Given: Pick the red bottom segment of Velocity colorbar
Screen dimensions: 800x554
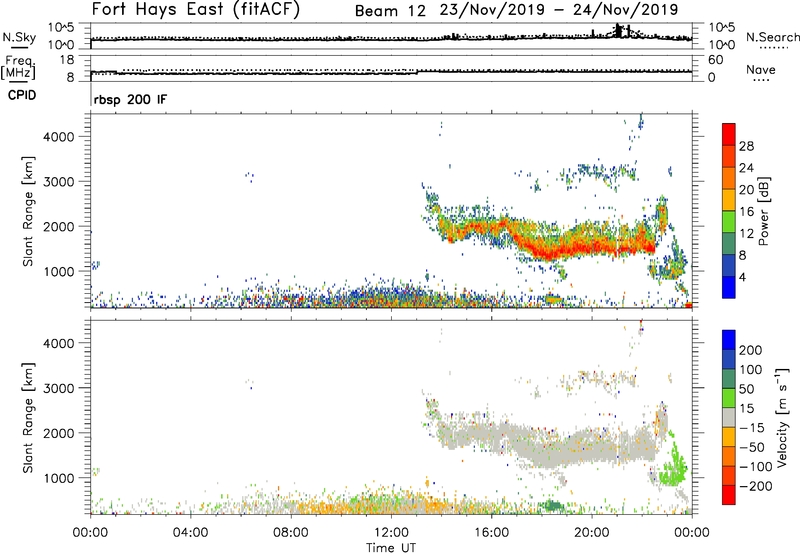Looking at the screenshot, I should pos(729,495).
